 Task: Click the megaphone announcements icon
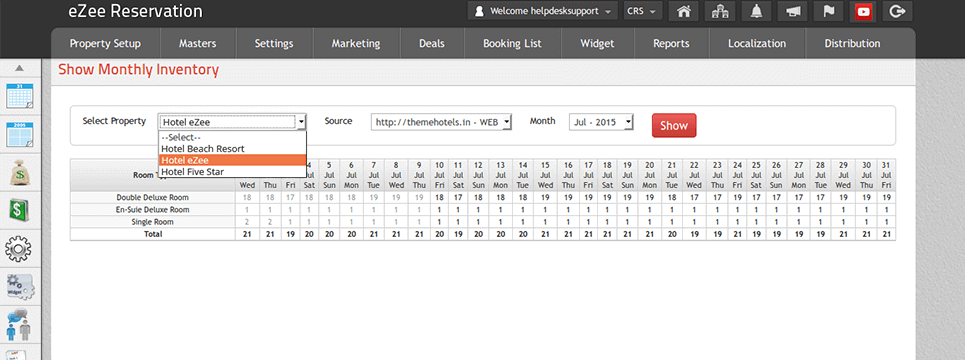(793, 11)
